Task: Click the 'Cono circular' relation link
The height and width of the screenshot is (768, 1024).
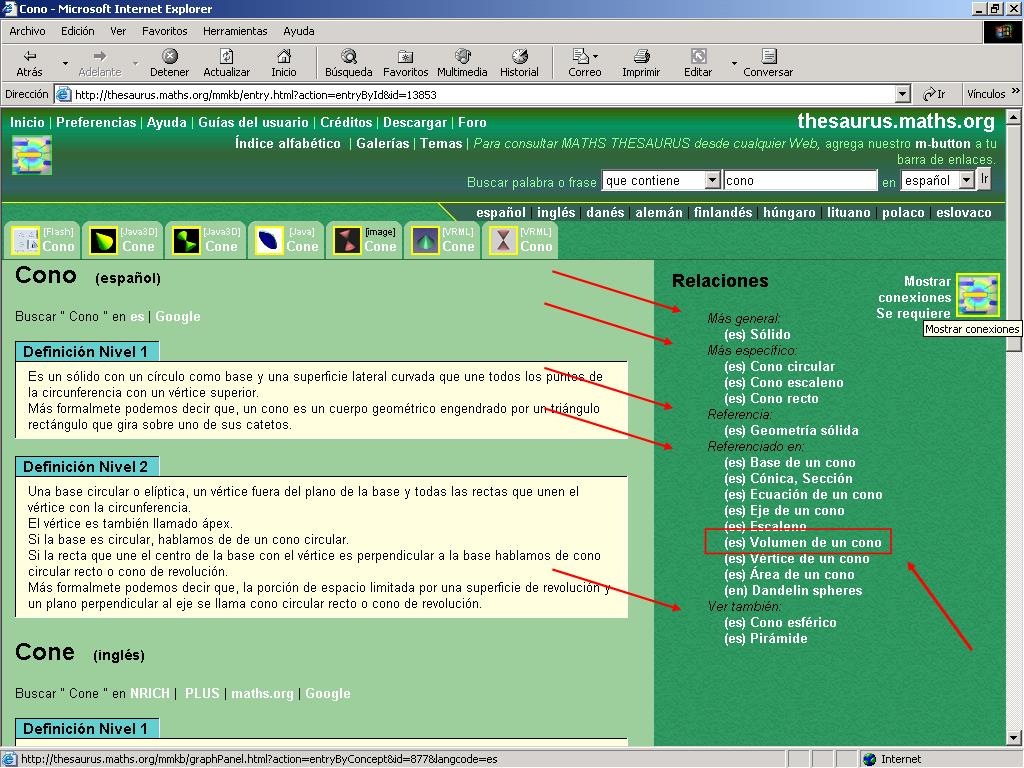Action: (792, 367)
